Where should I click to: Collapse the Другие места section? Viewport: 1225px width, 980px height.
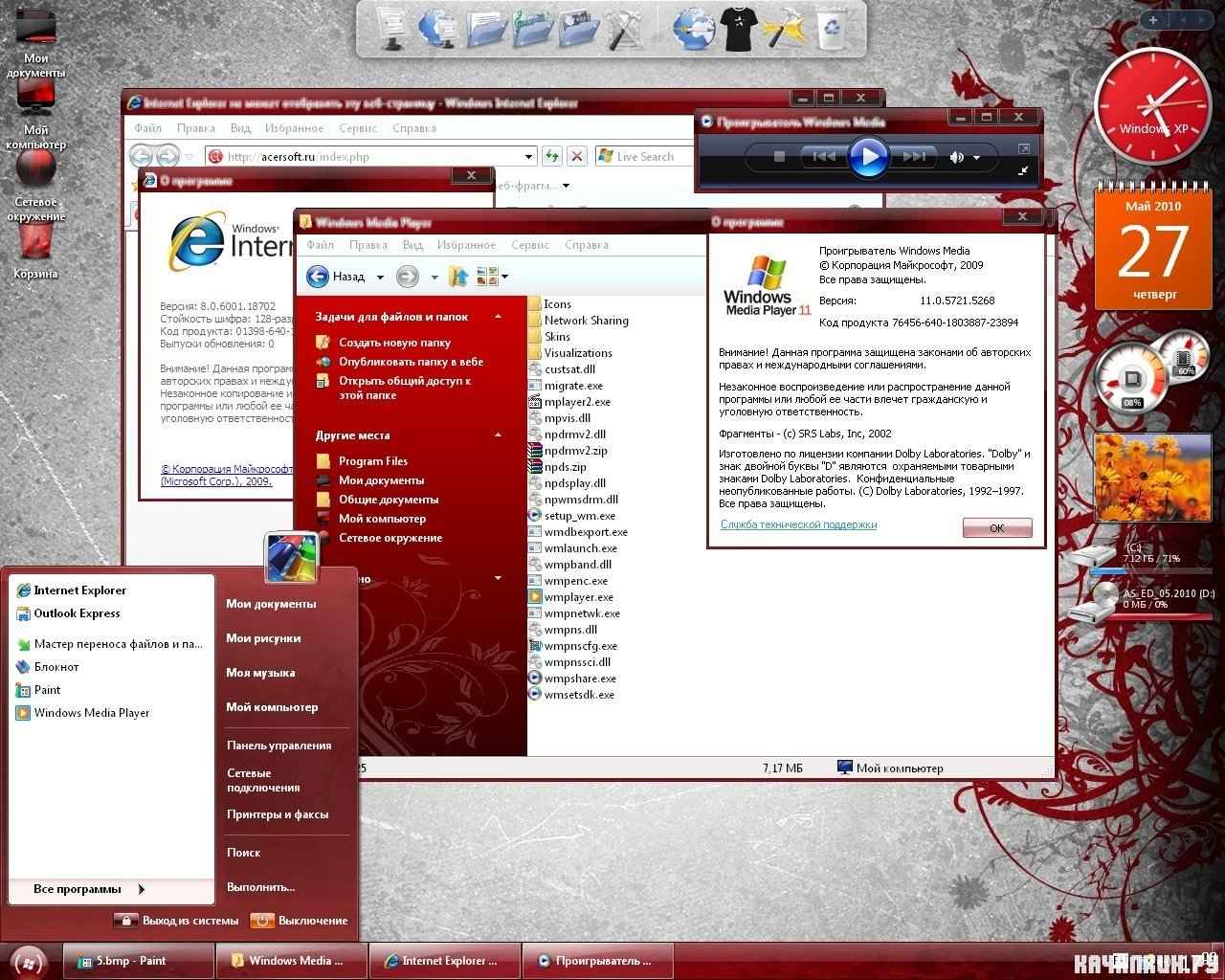(498, 435)
